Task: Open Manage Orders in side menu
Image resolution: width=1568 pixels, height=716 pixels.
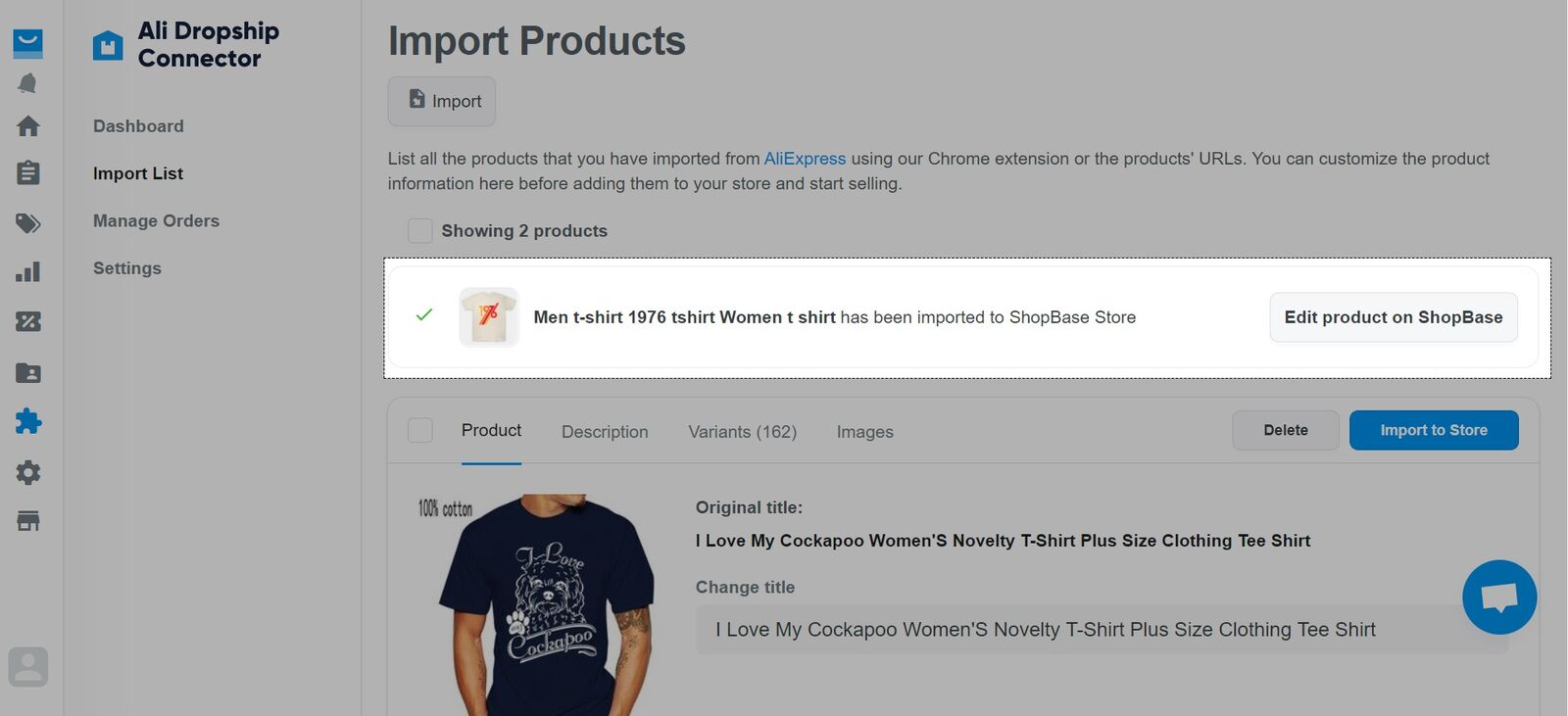Action: click(x=156, y=221)
